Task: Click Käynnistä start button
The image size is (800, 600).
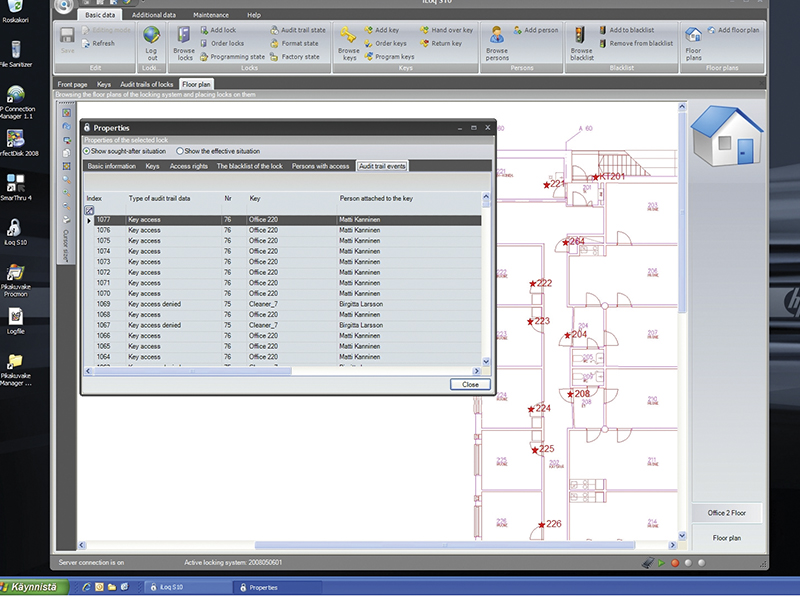Action: [33, 587]
